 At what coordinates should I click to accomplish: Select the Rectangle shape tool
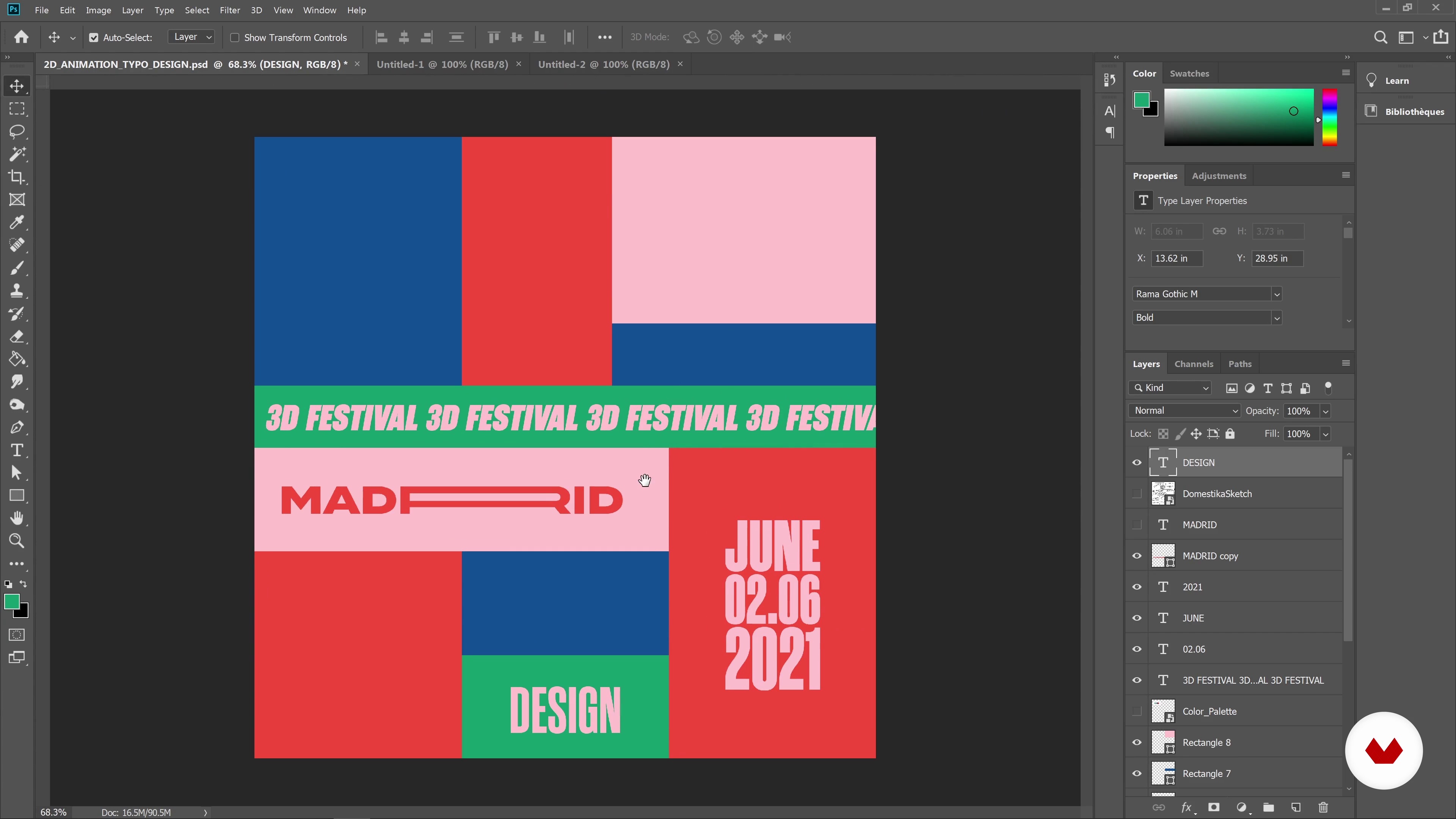click(x=17, y=496)
